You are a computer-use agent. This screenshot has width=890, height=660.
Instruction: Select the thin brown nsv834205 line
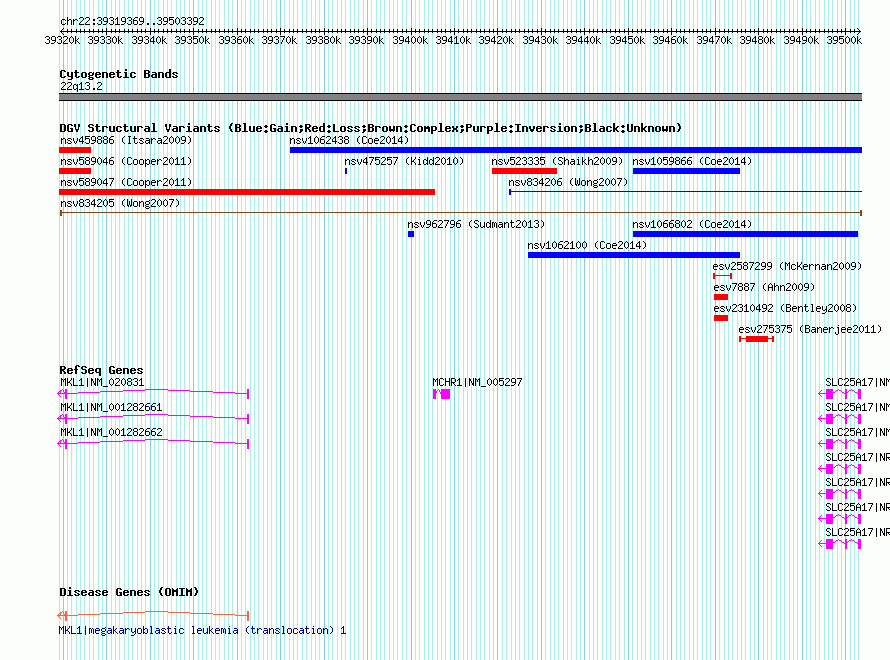pos(461,213)
